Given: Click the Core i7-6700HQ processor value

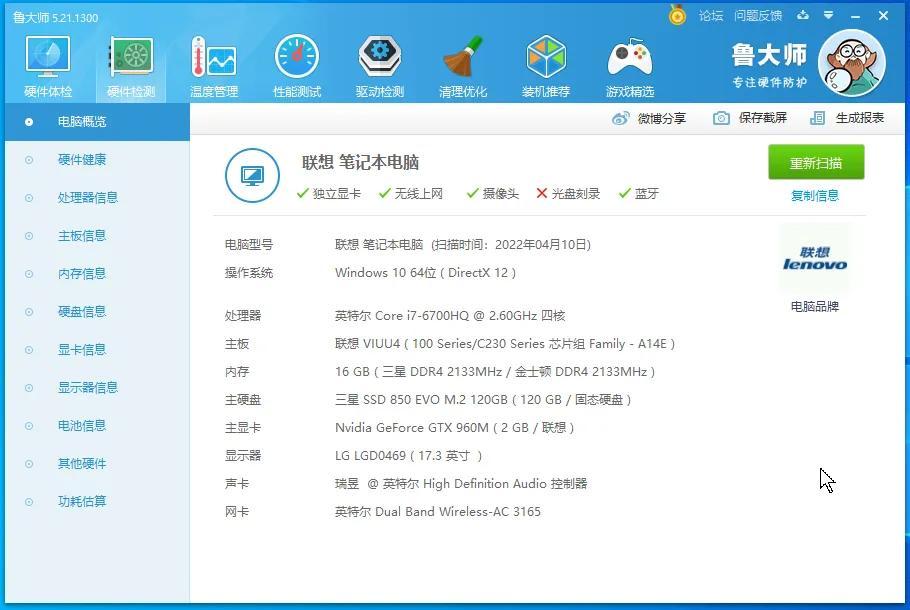Looking at the screenshot, I should click(450, 316).
